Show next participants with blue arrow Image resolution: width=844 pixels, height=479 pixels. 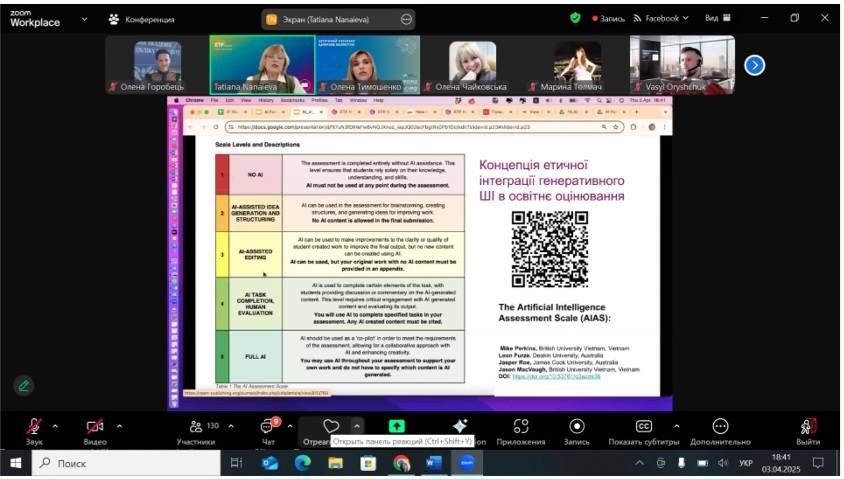(755, 65)
